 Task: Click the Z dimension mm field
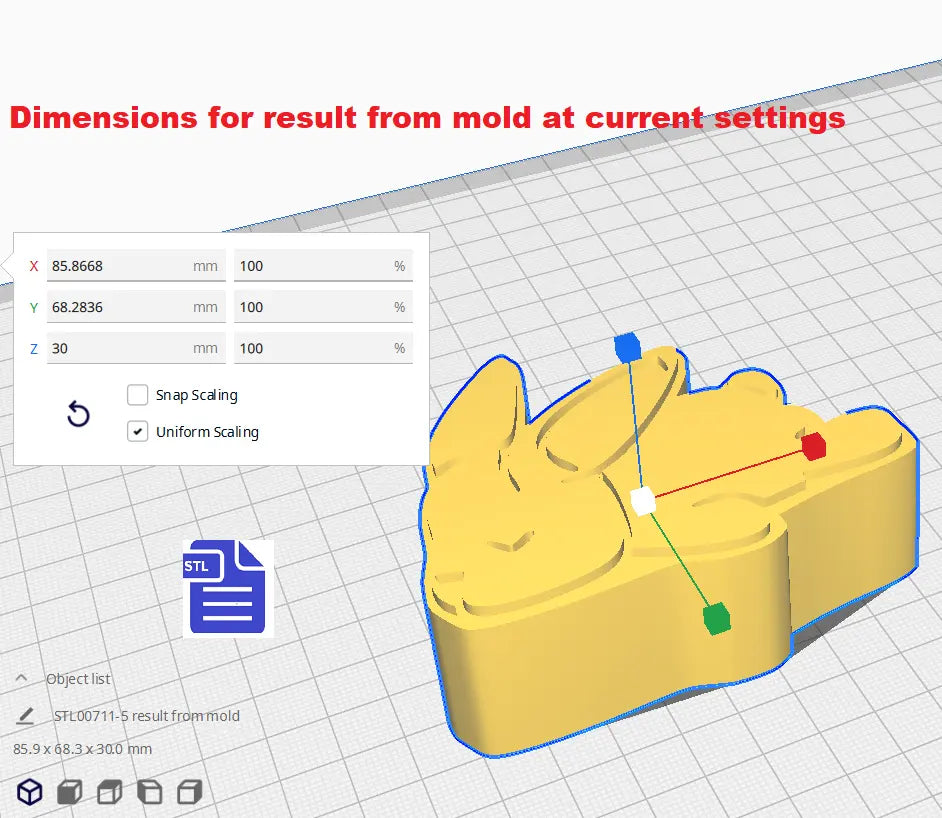[118, 348]
